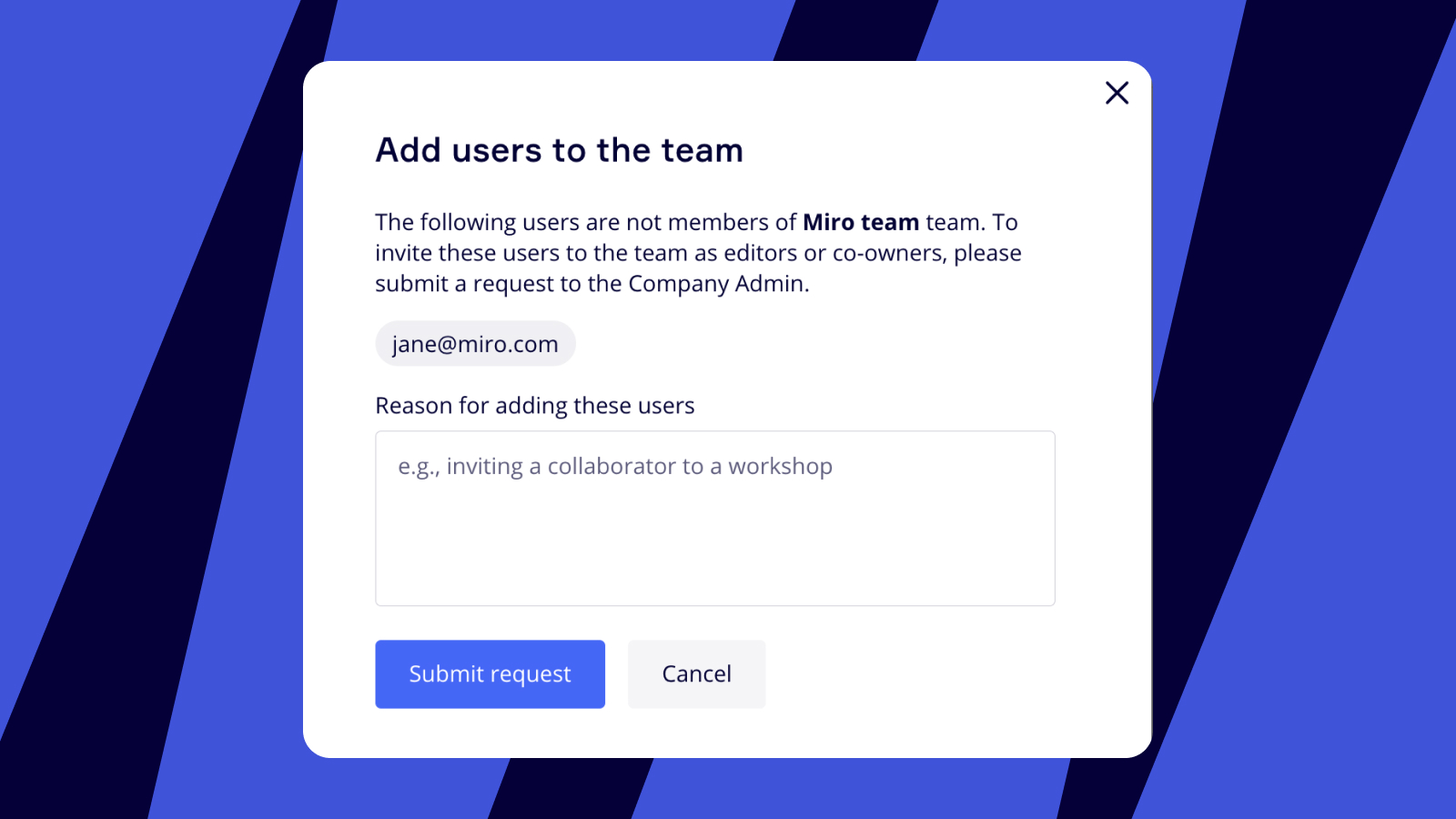The width and height of the screenshot is (1456, 819).
Task: Click the 'Add users to the team' heading
Action: click(559, 150)
